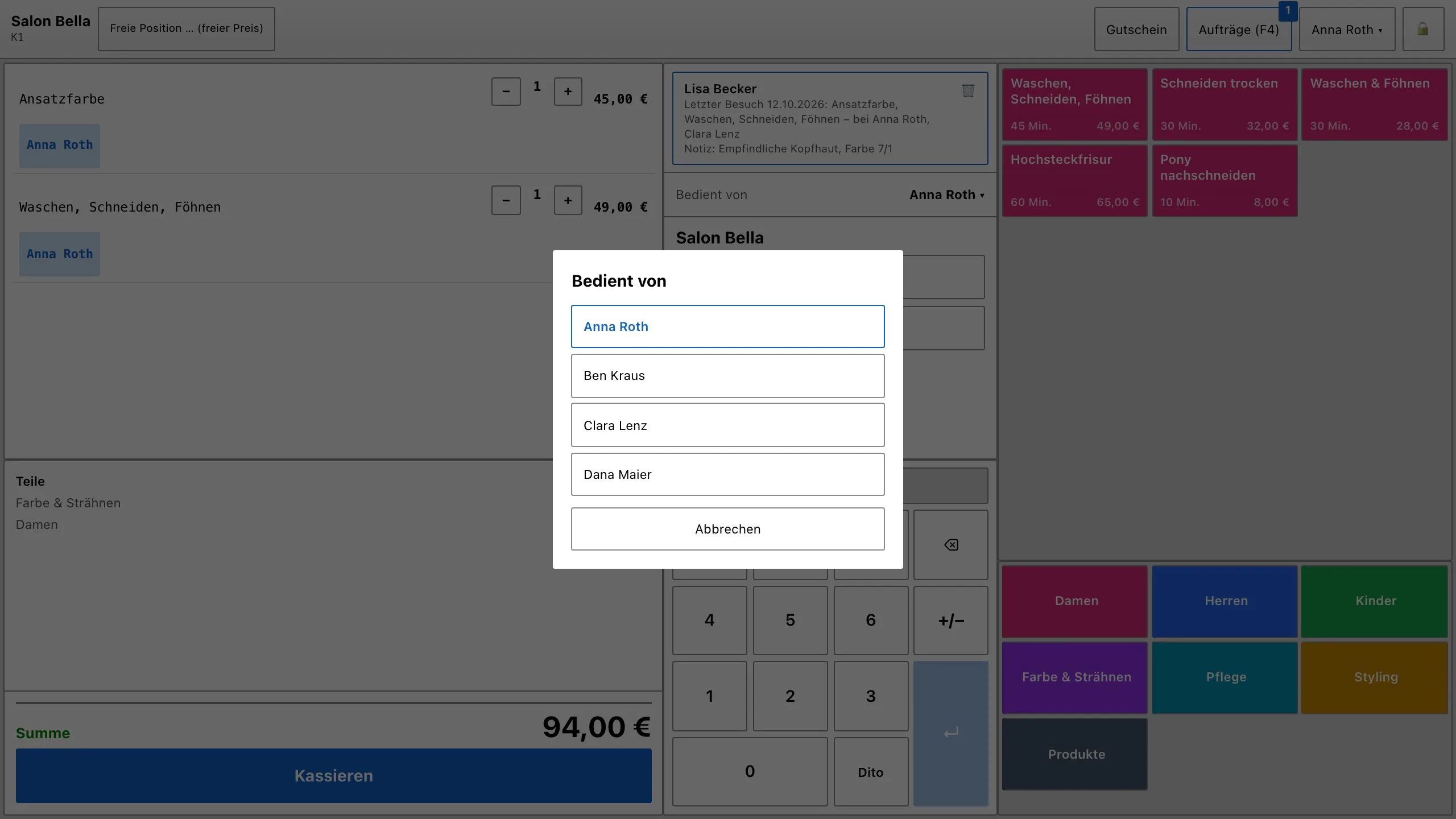Add Pony nachschneiden service
This screenshot has height=819, width=1456.
[1225, 181]
